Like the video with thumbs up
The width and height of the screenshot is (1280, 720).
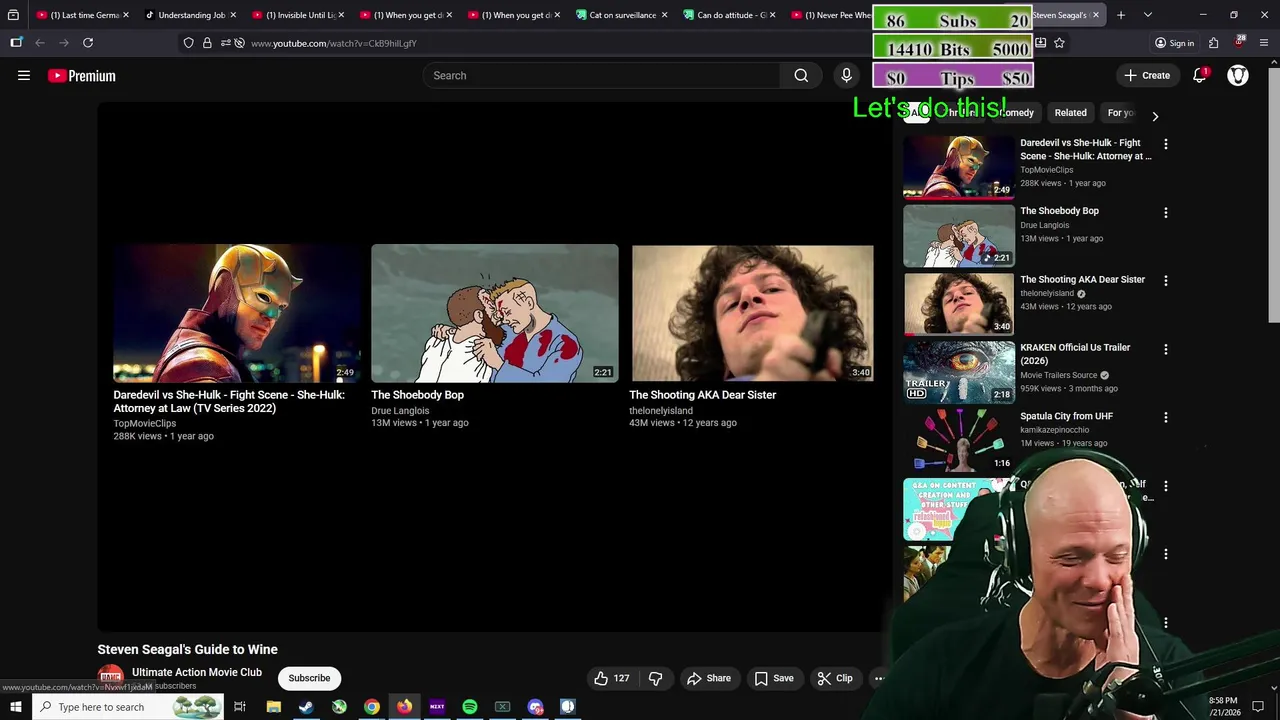click(612, 678)
